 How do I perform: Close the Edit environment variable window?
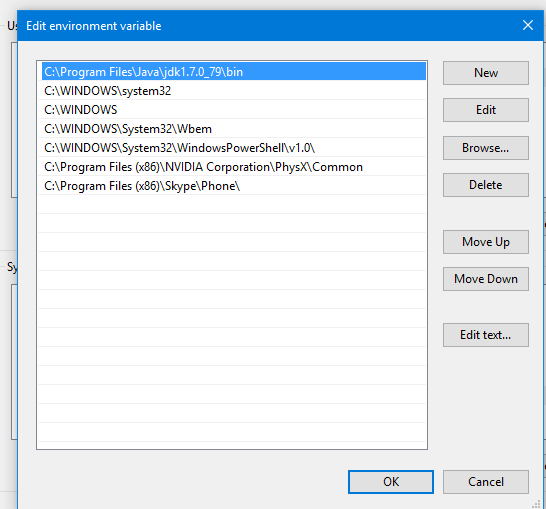click(528, 25)
